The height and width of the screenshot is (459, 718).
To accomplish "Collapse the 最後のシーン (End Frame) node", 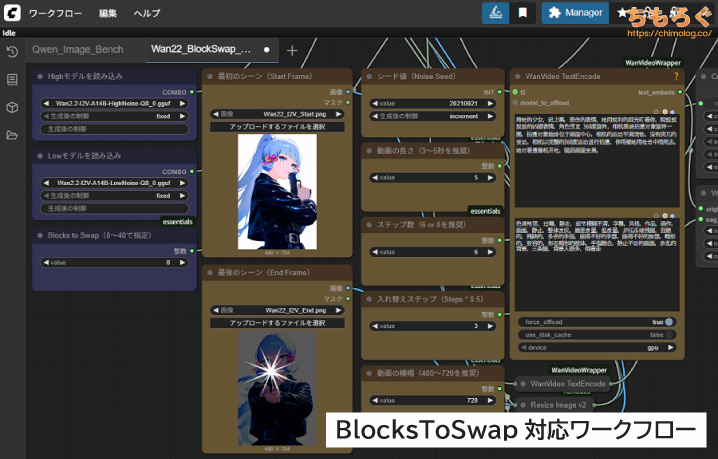I will pyautogui.click(x=210, y=273).
